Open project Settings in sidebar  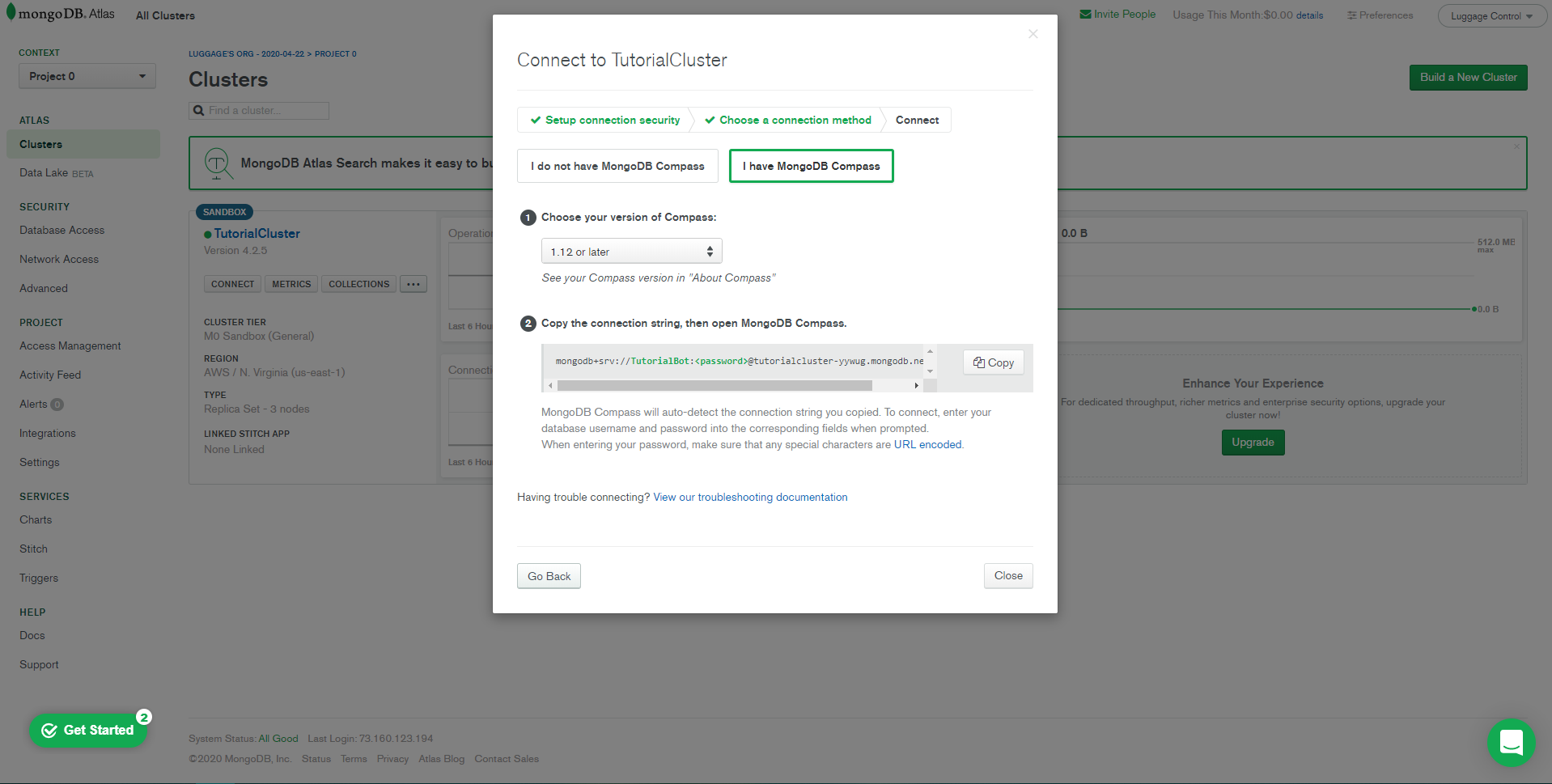click(40, 463)
